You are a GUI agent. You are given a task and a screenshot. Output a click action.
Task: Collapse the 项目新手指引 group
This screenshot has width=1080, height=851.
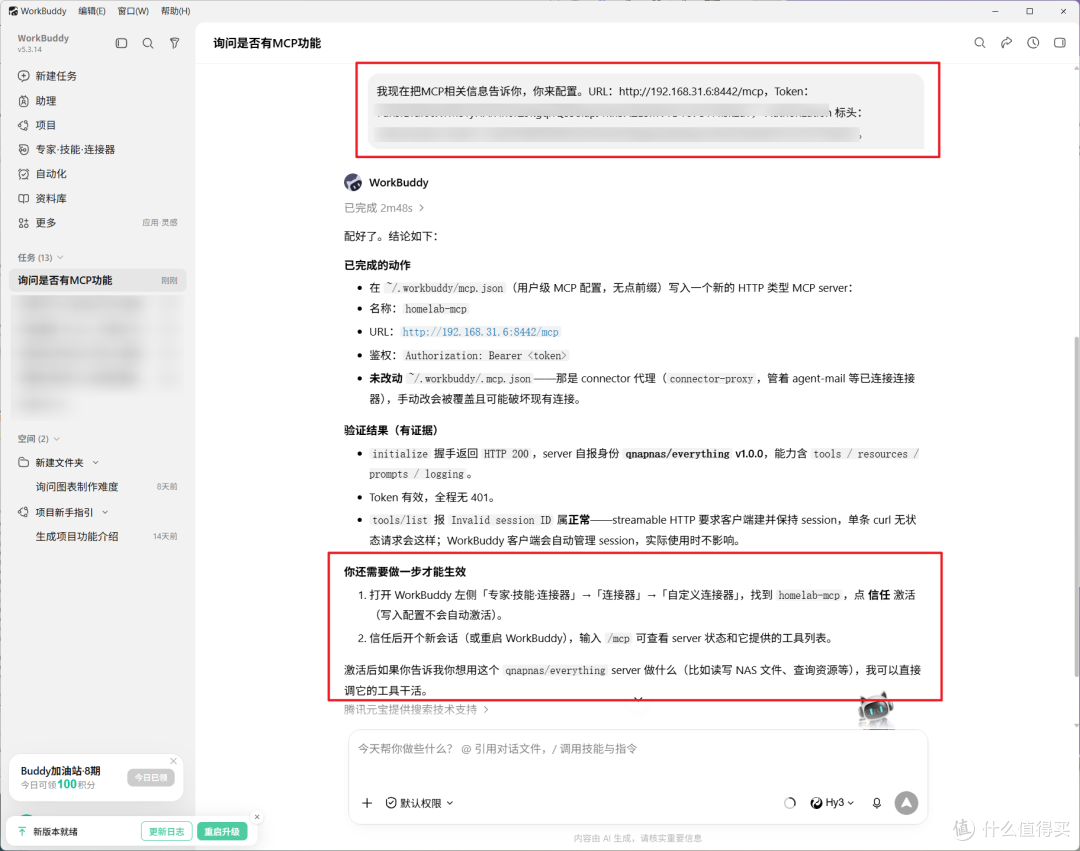[105, 512]
